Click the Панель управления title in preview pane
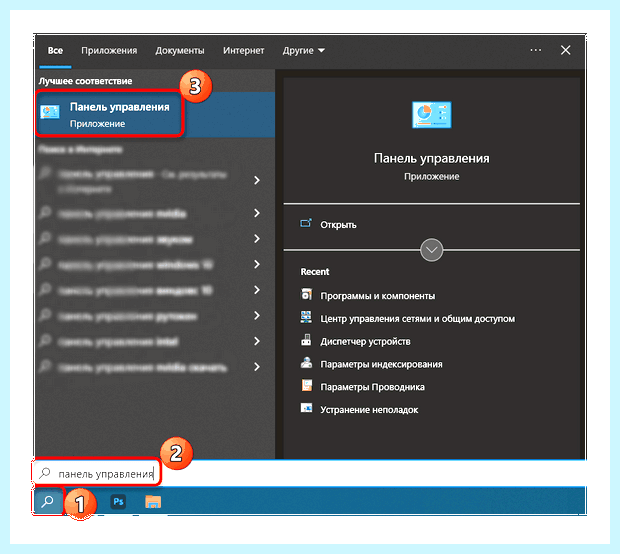This screenshot has height=554, width=620. (431, 158)
